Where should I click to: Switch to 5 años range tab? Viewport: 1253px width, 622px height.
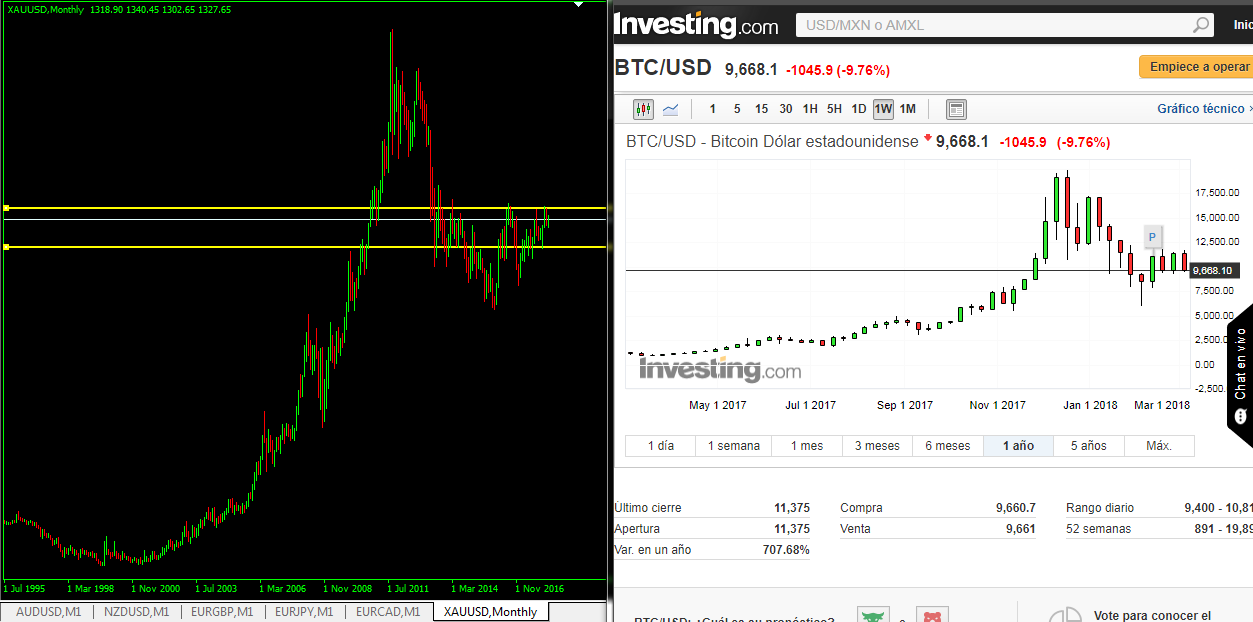[1089, 446]
